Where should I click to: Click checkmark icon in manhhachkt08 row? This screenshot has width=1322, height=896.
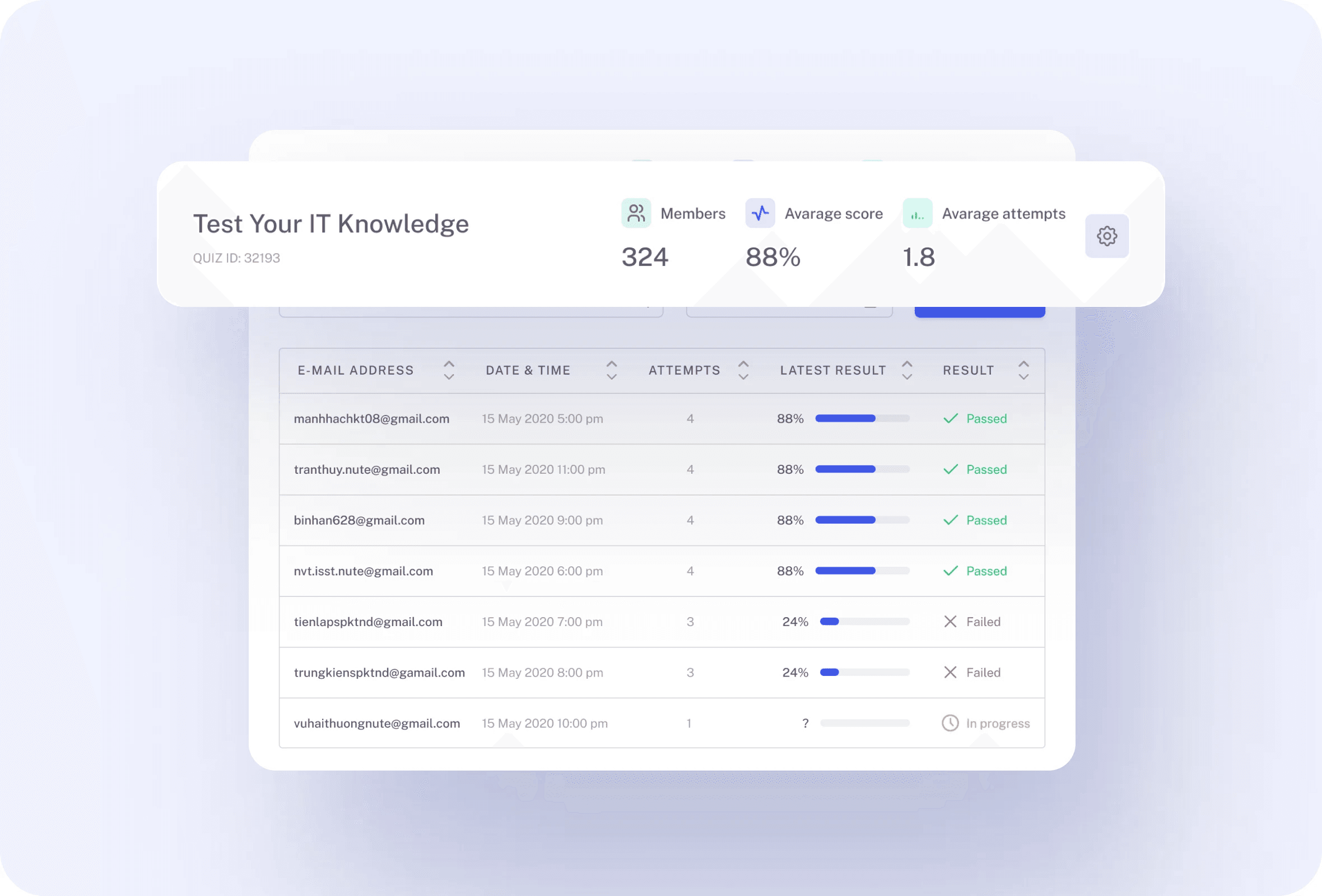[x=951, y=418]
